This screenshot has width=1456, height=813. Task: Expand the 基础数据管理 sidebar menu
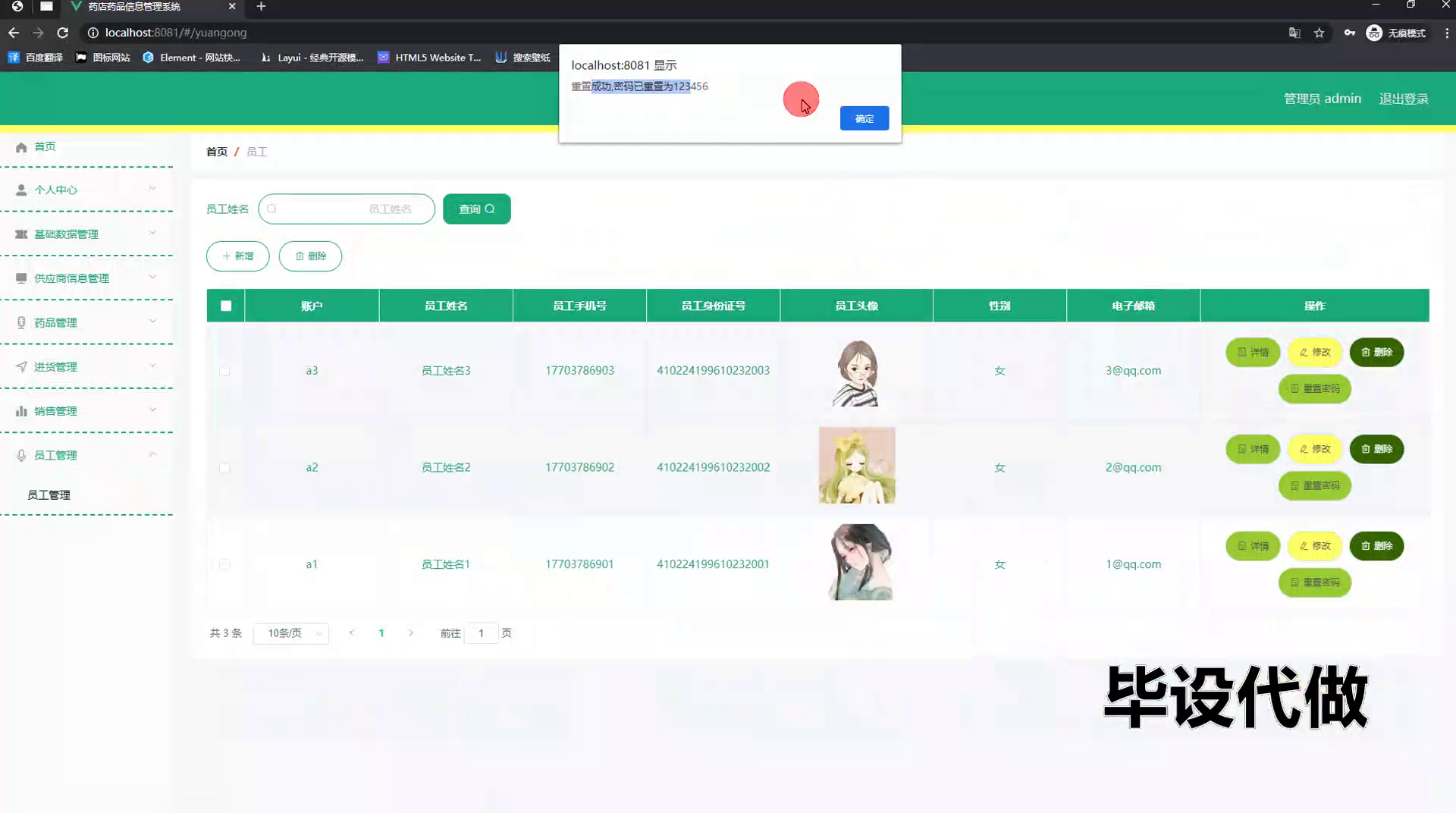click(x=86, y=234)
